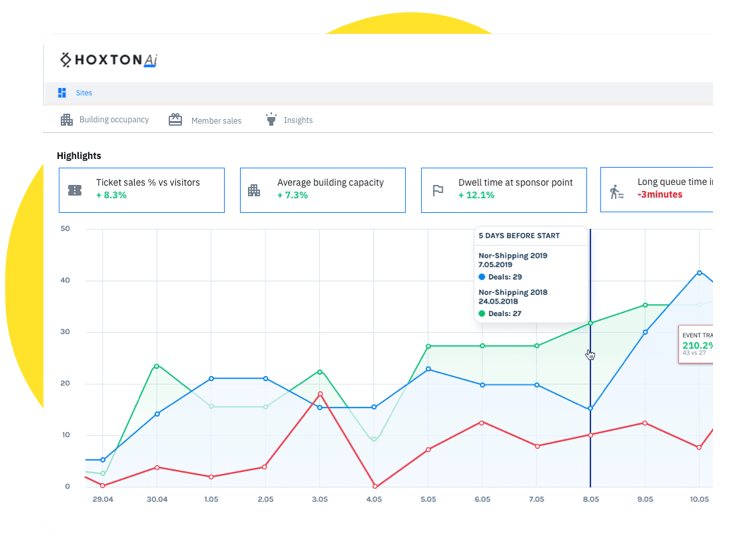Screen dimensions: 731x543
Task: Click the 5.05 x-axis date label
Action: coord(428,499)
